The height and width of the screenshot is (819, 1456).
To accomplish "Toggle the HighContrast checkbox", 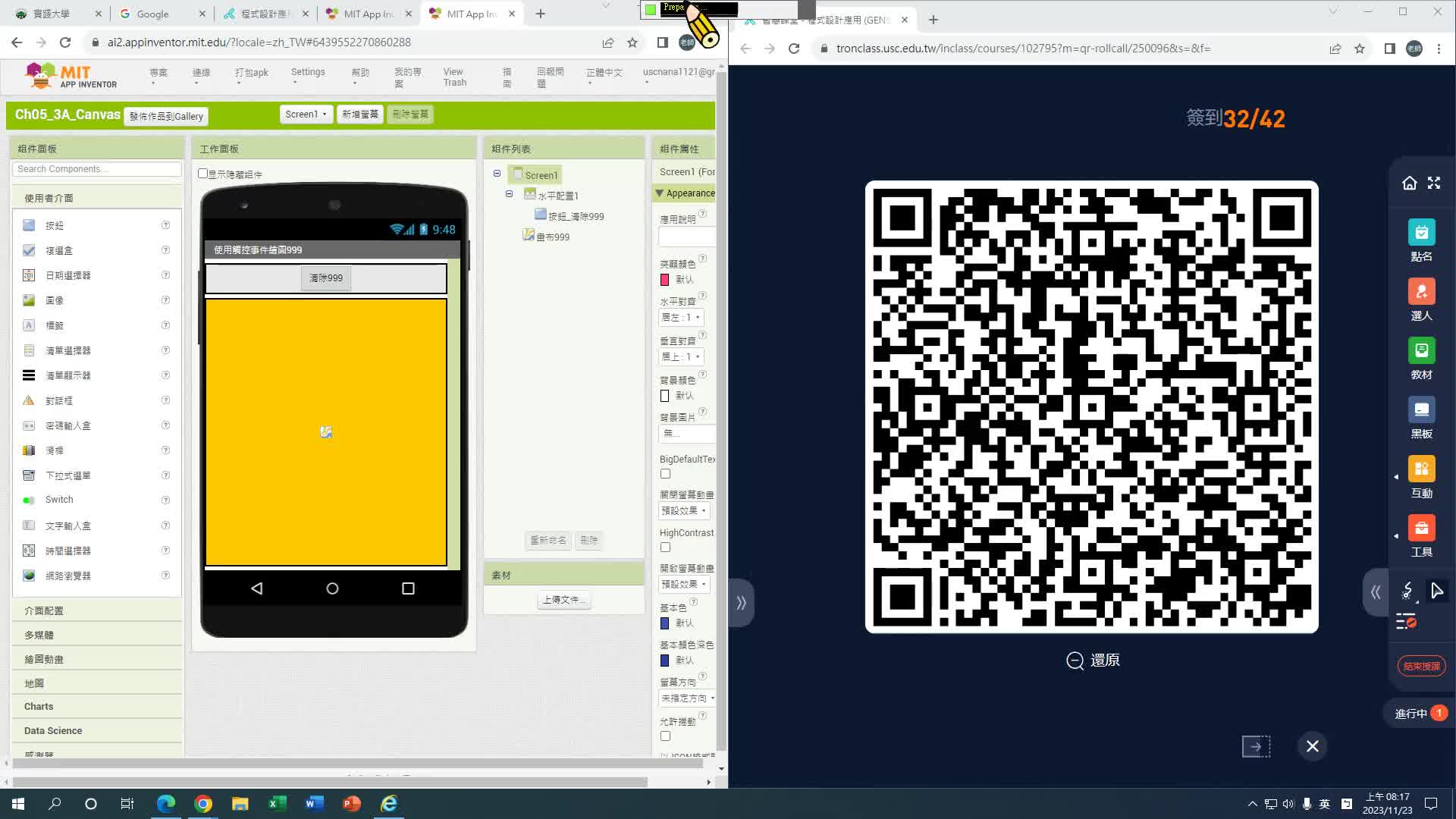I will pyautogui.click(x=665, y=548).
